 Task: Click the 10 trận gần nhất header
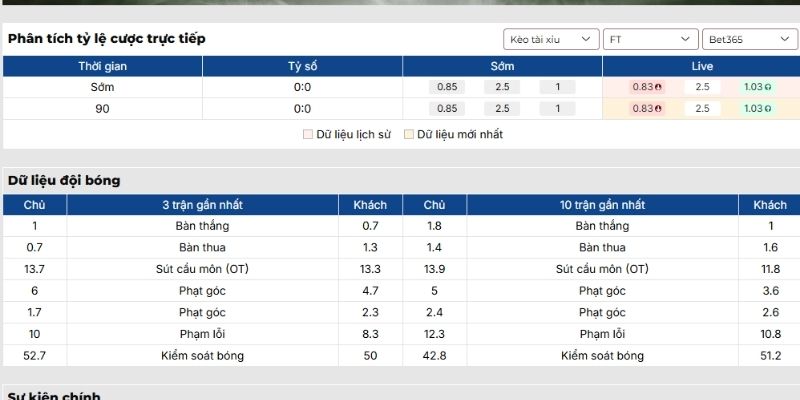point(603,205)
